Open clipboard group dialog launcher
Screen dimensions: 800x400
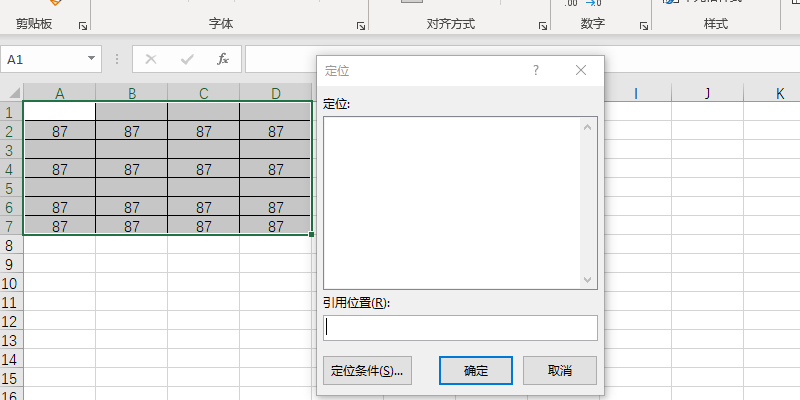(x=83, y=26)
